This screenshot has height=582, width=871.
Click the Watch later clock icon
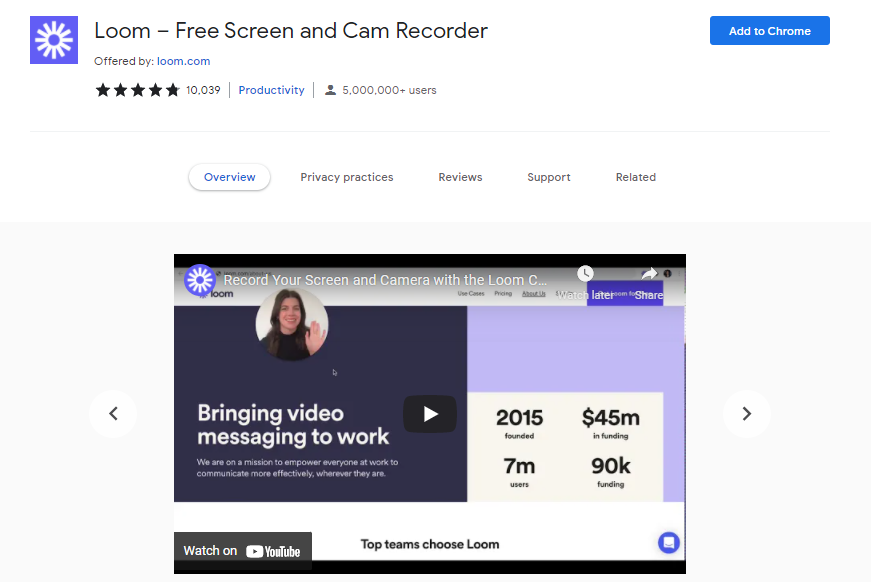[586, 275]
